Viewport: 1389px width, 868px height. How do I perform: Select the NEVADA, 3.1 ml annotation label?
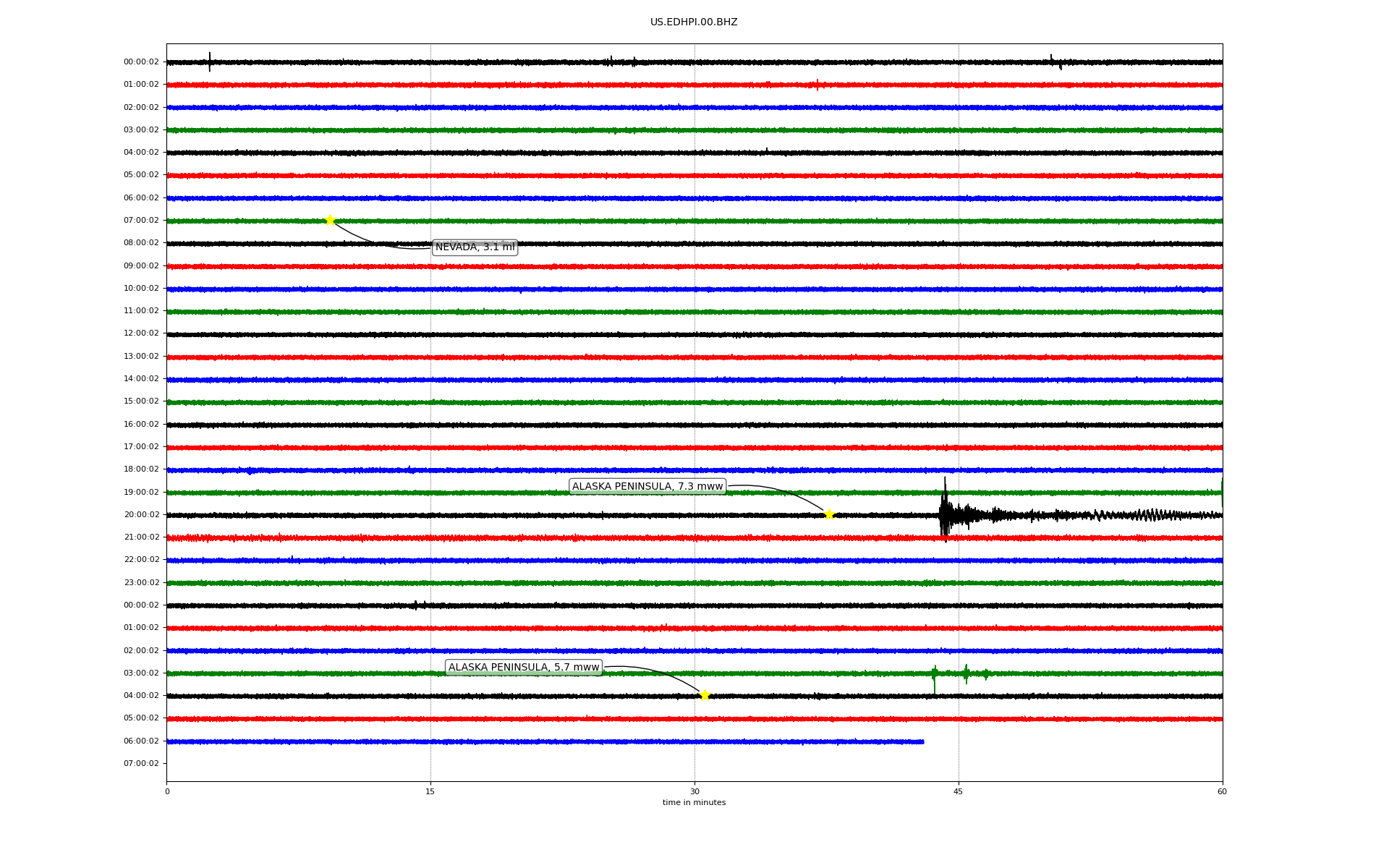tap(475, 247)
